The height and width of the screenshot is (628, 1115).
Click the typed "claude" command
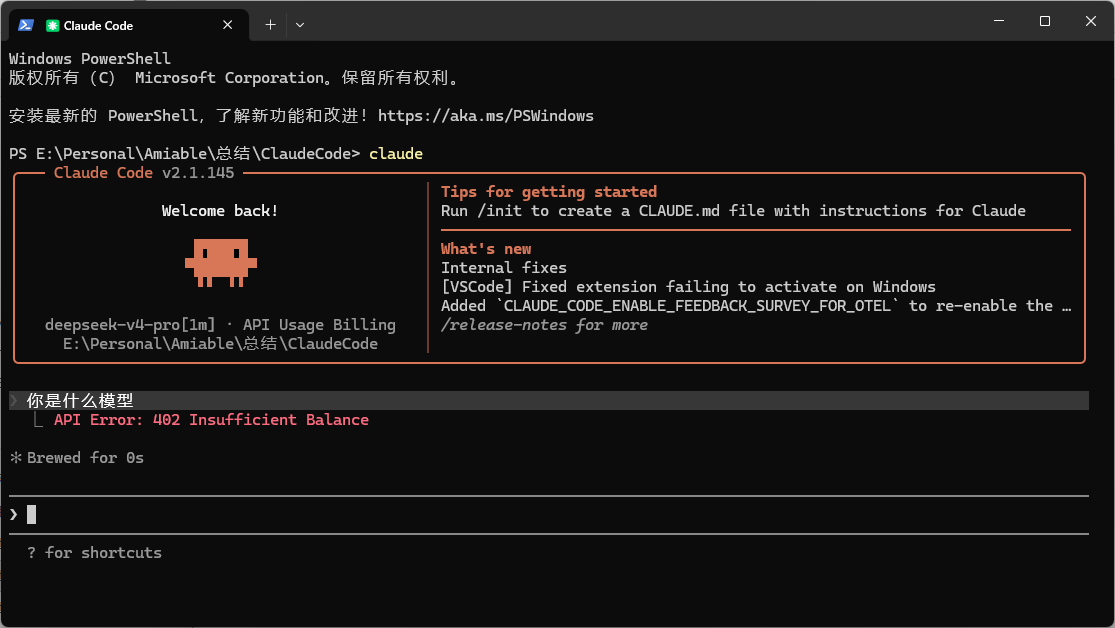tap(396, 154)
